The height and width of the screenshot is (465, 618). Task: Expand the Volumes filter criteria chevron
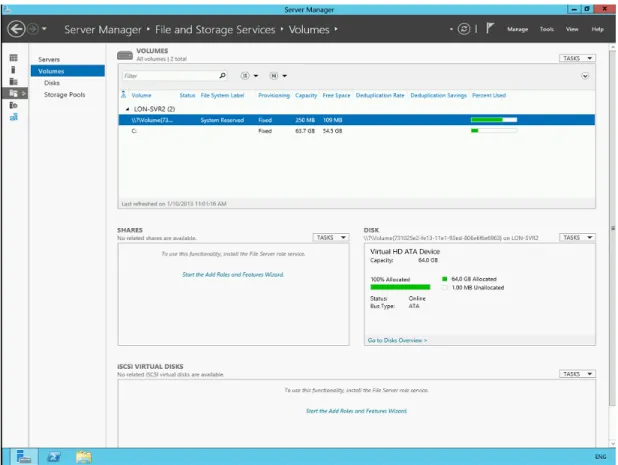585,76
